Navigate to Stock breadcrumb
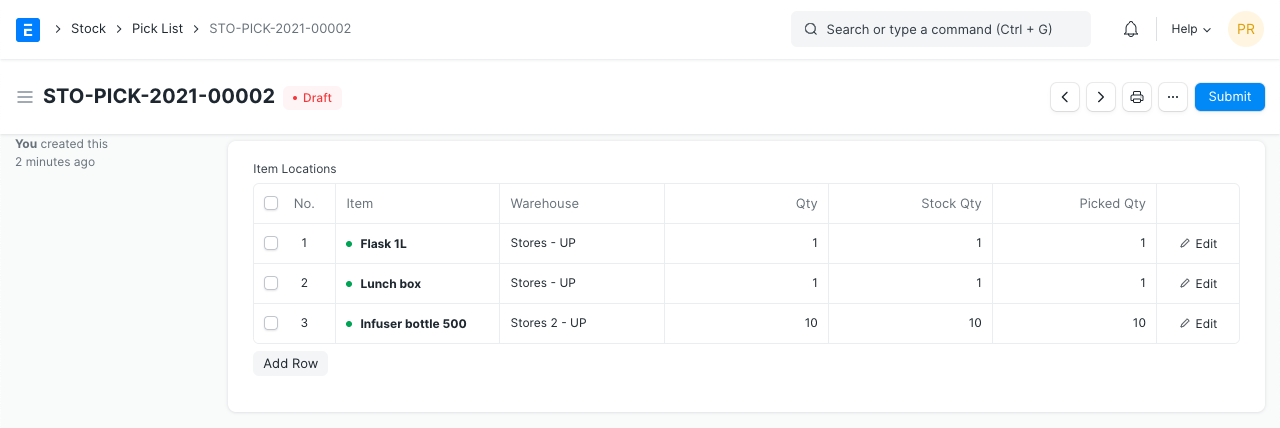Image resolution: width=1280 pixels, height=428 pixels. pos(88,29)
